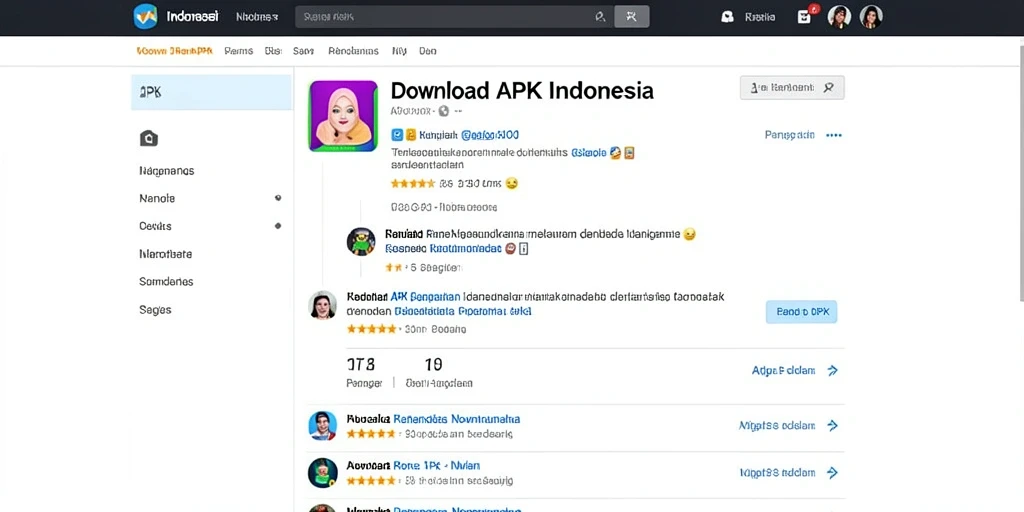Click the red face emoji after 'Rastimonadat'

pyautogui.click(x=511, y=249)
